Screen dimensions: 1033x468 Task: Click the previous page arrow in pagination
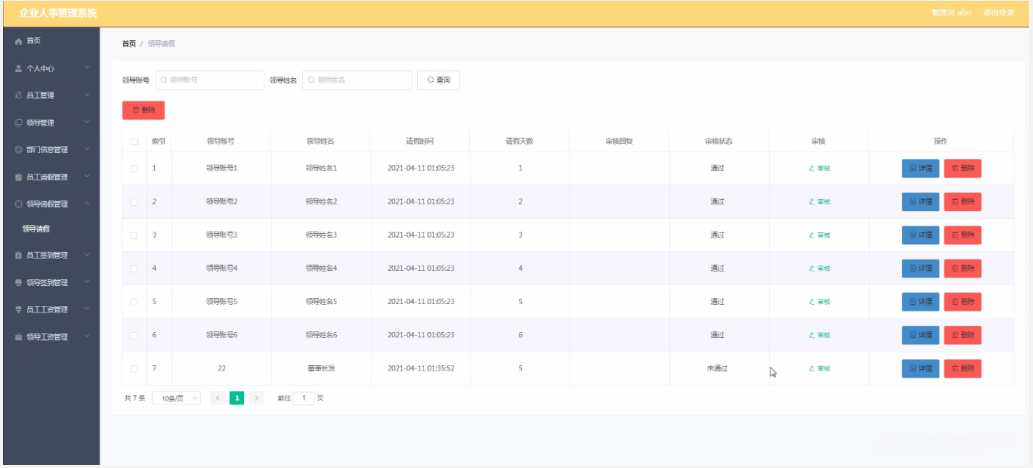[x=218, y=398]
